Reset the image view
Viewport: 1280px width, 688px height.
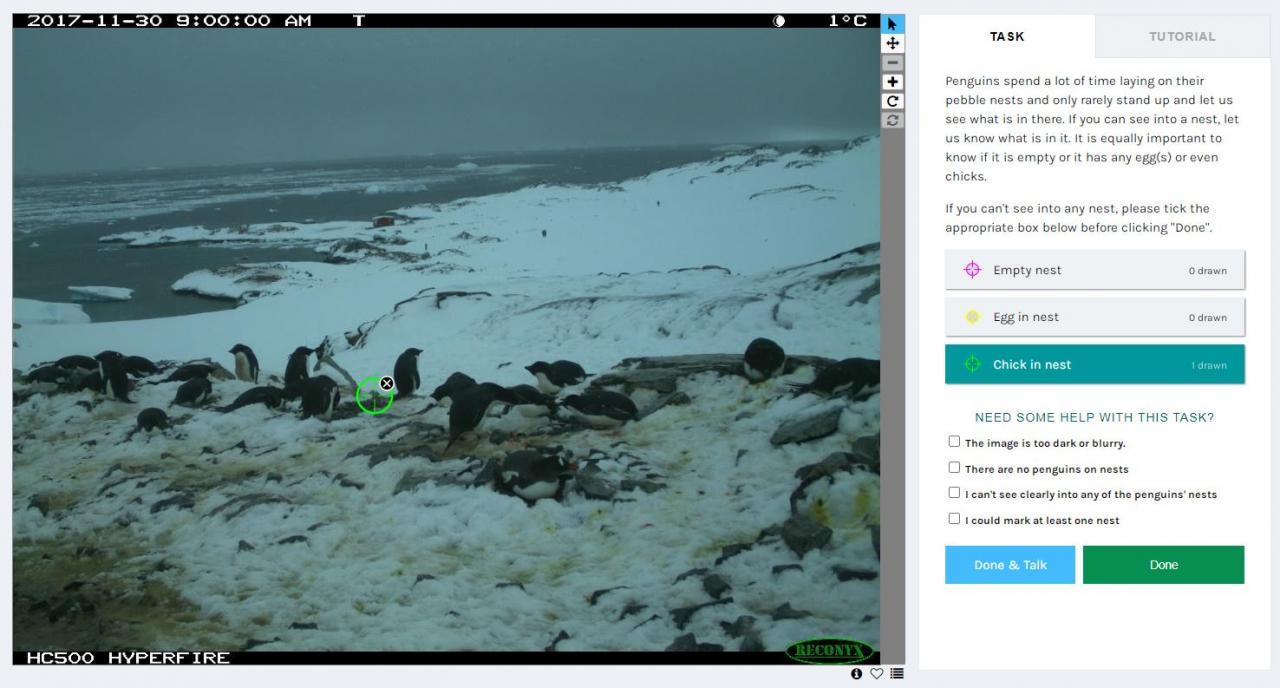click(x=893, y=120)
